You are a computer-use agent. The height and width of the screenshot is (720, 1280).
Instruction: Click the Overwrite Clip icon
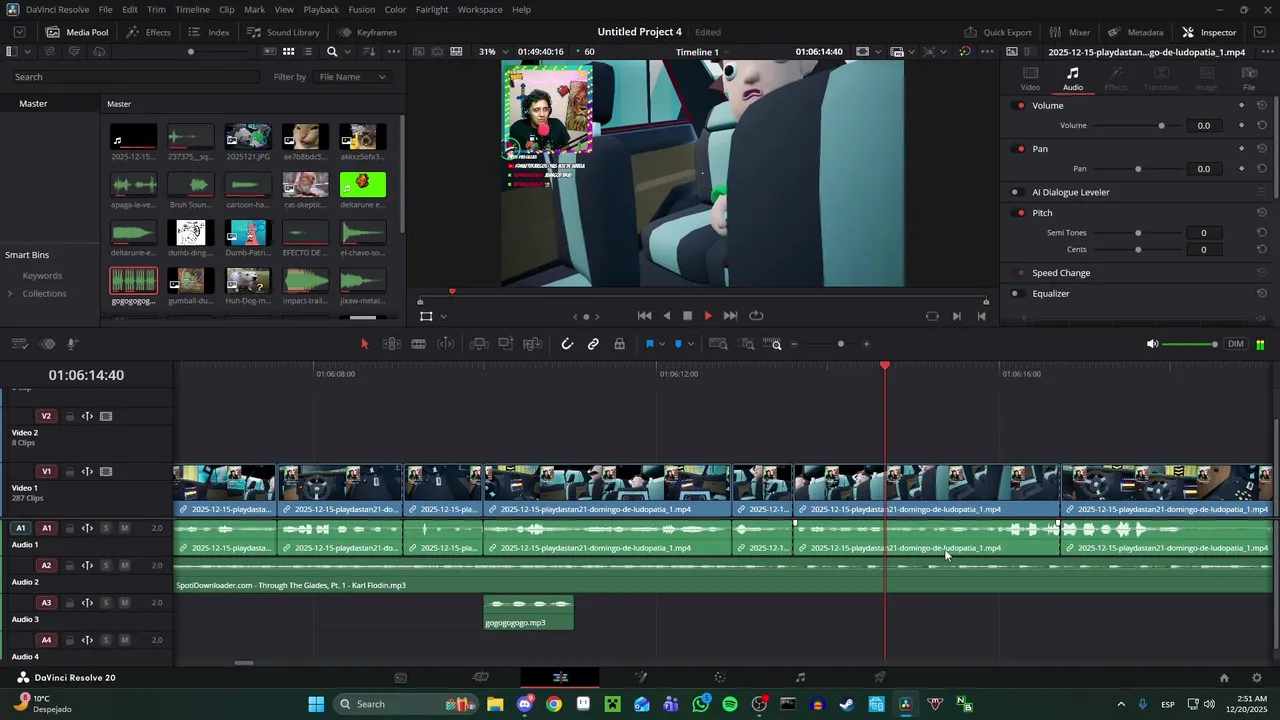[x=506, y=344]
